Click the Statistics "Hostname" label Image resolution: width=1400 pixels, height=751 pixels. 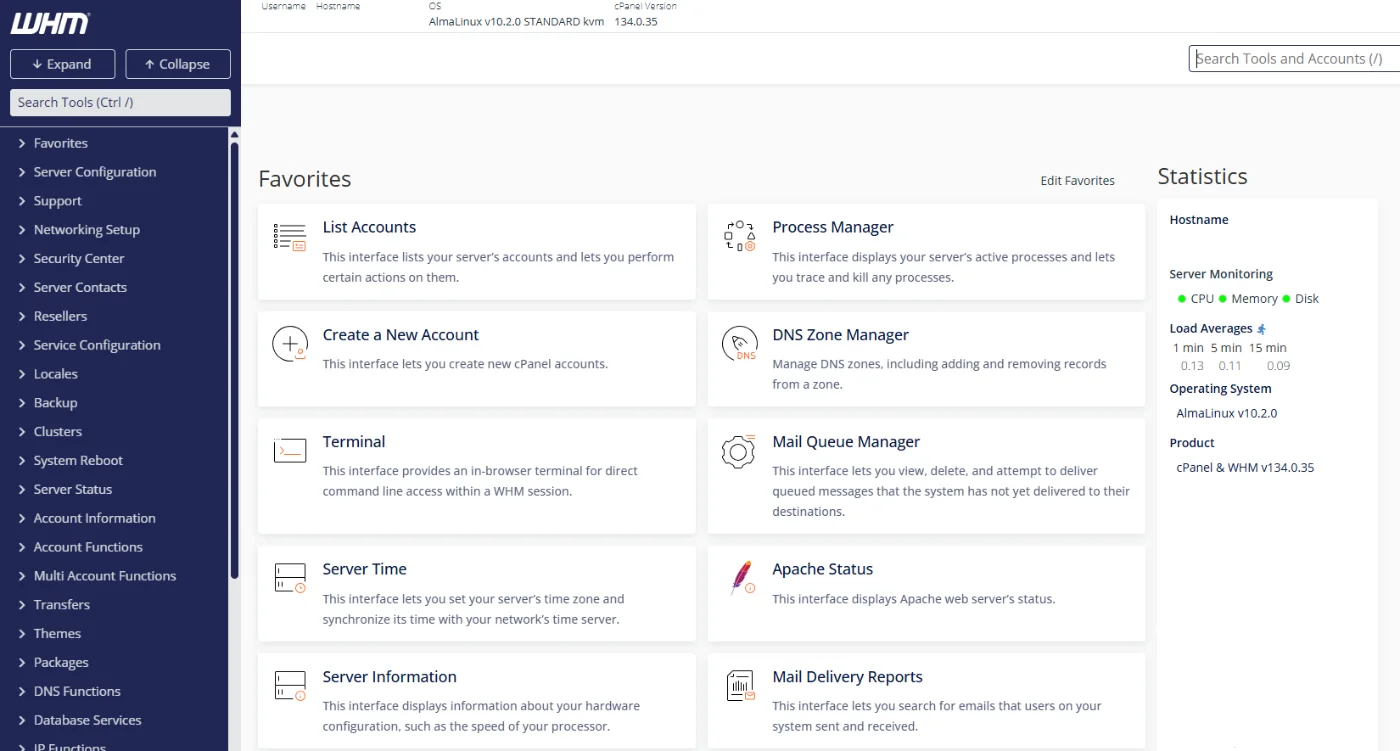pos(1199,220)
